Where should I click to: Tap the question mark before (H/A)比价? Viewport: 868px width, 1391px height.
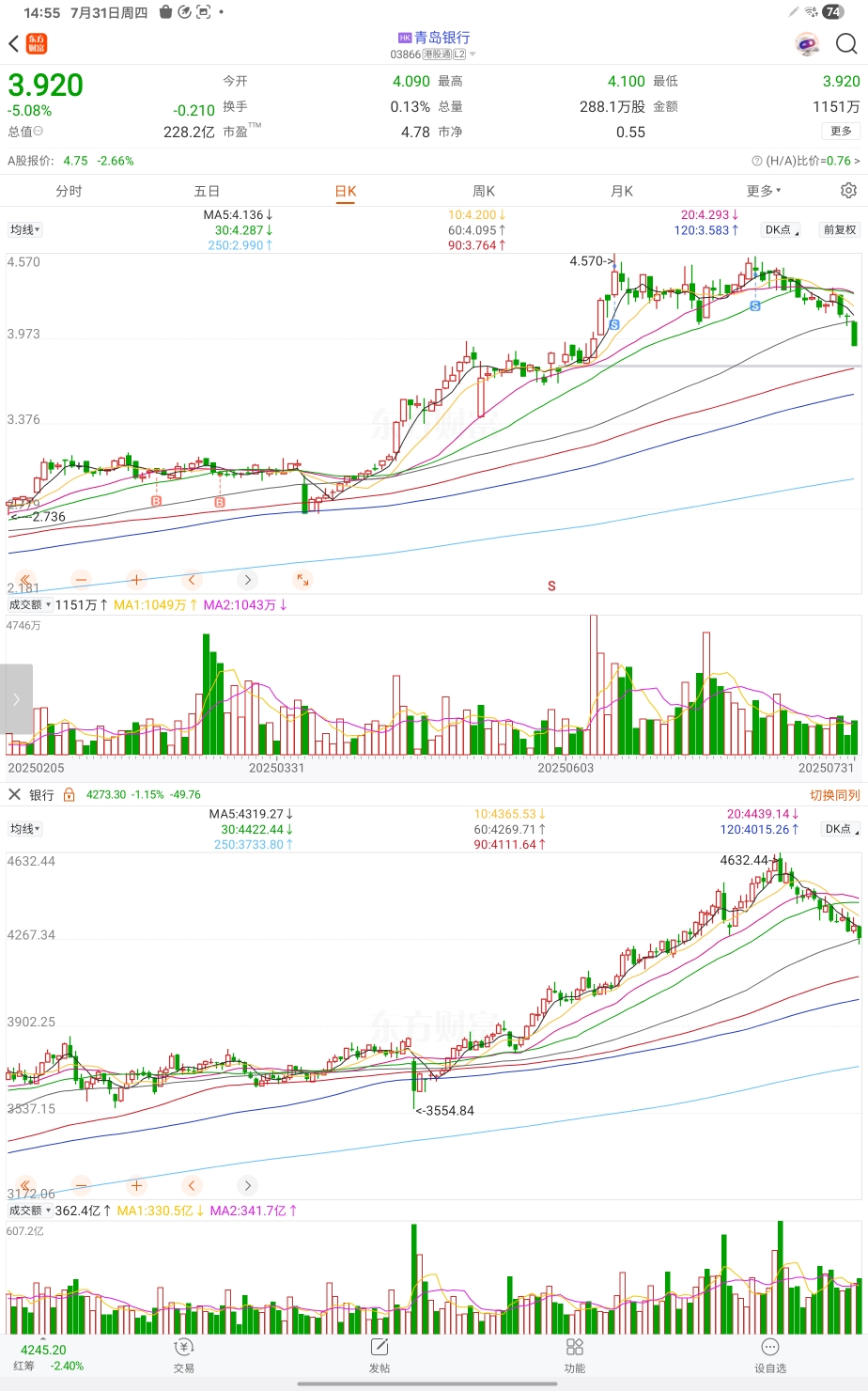click(x=756, y=162)
